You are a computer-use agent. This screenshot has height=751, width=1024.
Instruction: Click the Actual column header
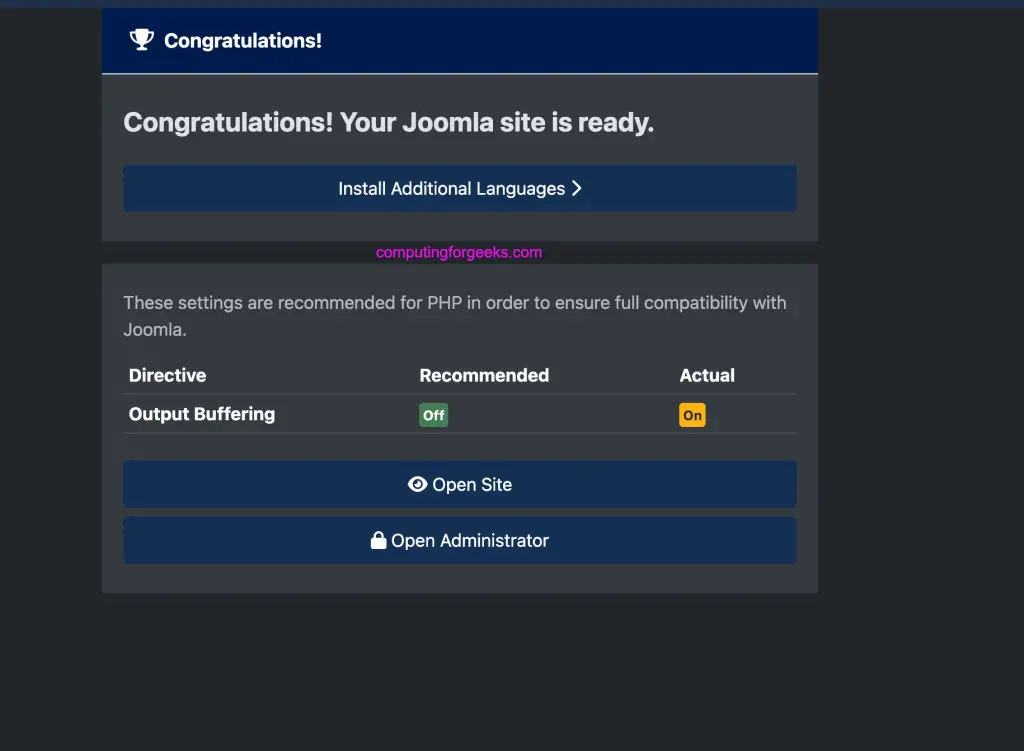707,376
